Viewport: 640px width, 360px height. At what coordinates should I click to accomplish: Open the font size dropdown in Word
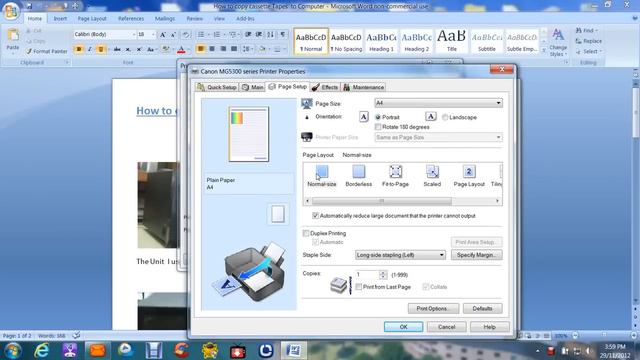[x=153, y=35]
